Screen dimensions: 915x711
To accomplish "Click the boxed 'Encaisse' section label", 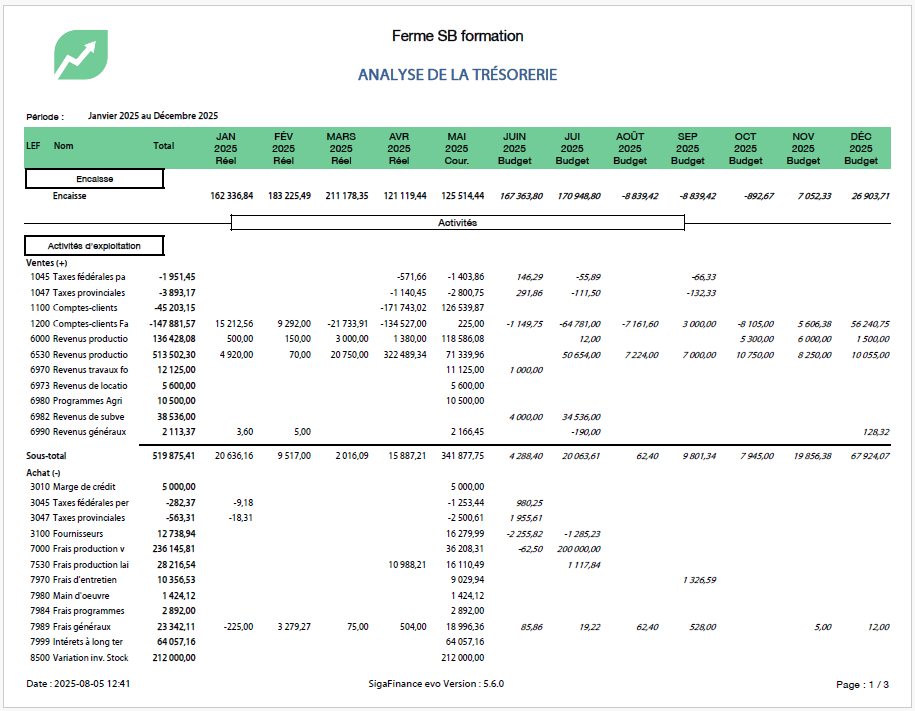I will (95, 179).
